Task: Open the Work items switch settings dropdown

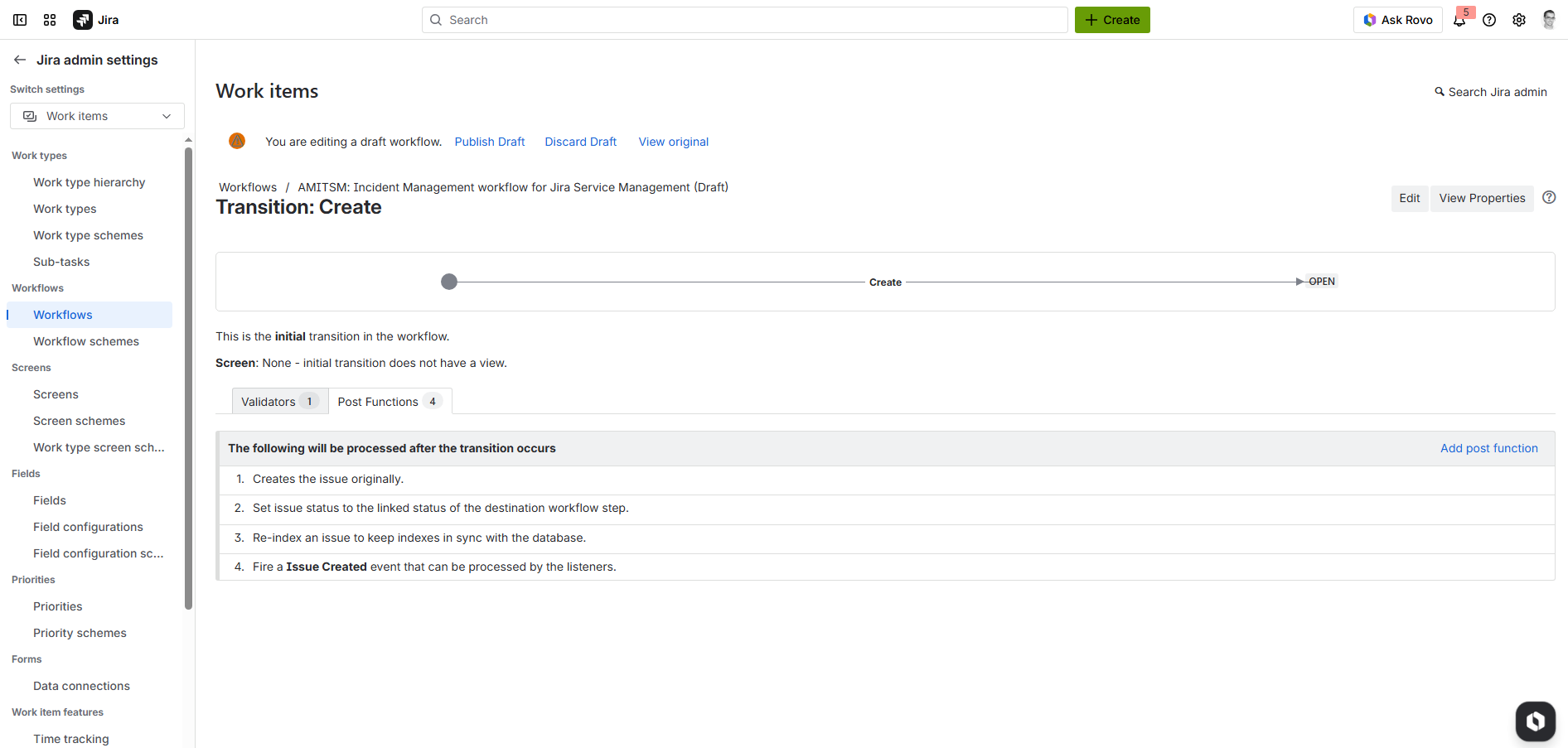Action: [97, 116]
